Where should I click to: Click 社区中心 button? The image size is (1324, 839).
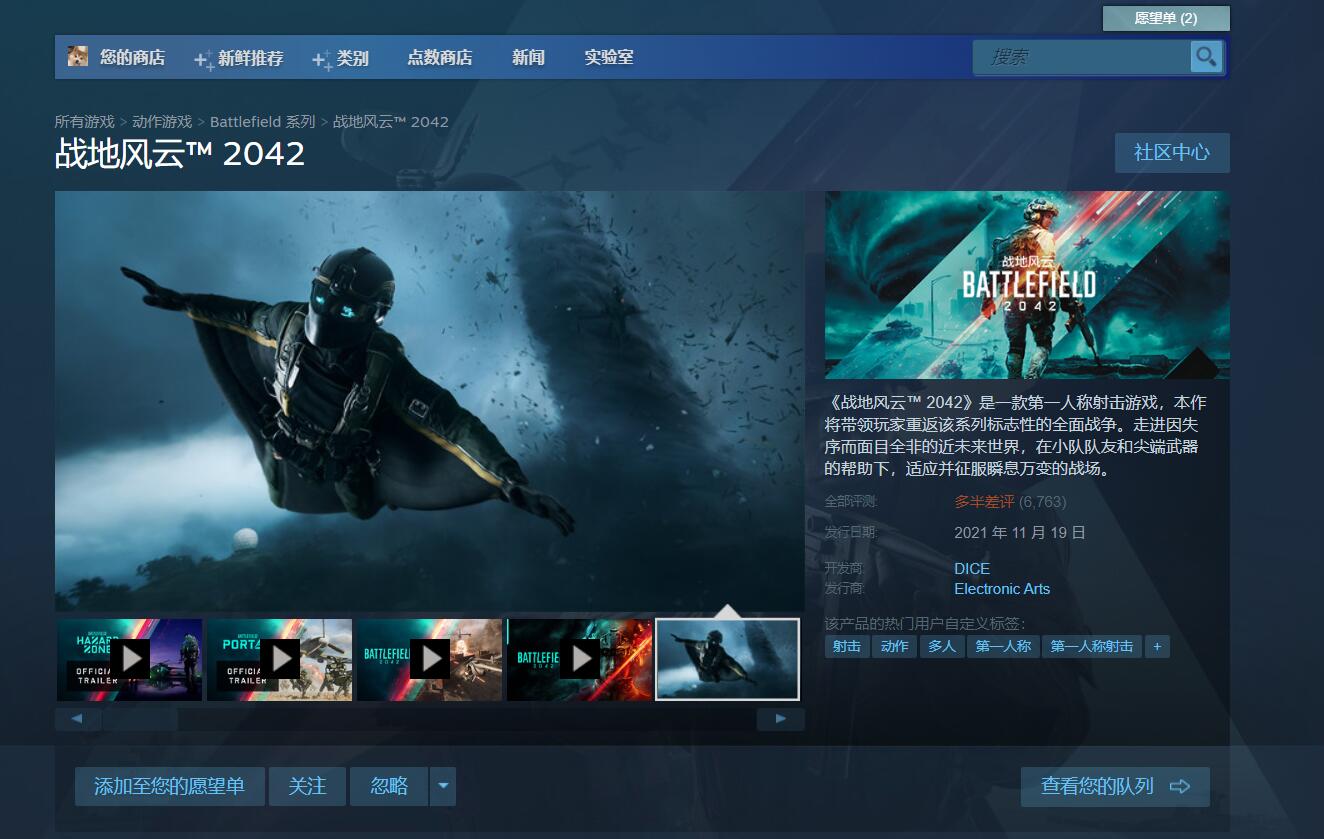pos(1172,153)
